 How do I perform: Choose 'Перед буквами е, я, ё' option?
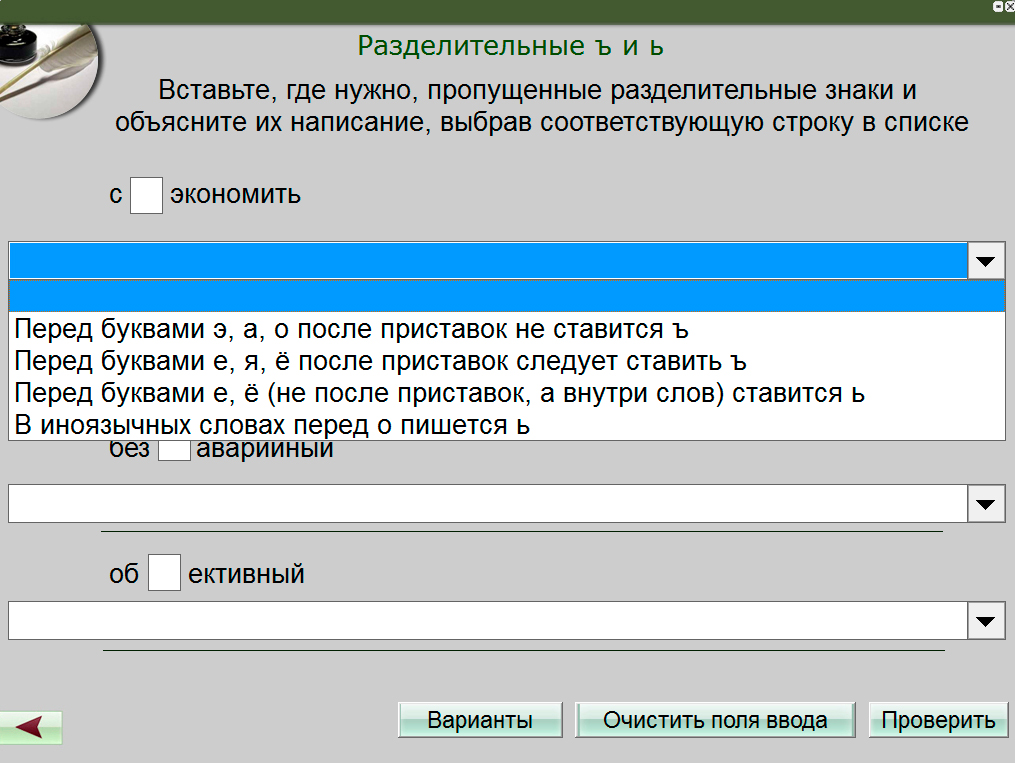(380, 361)
